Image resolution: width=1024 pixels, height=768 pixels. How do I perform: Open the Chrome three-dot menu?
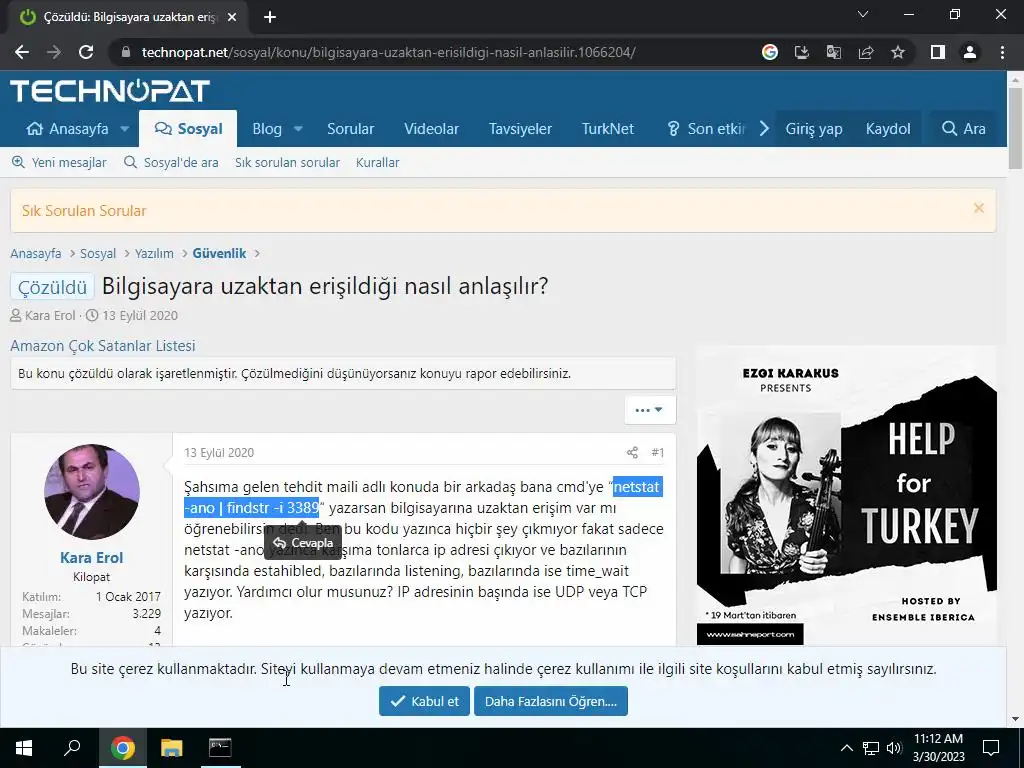[x=1002, y=52]
